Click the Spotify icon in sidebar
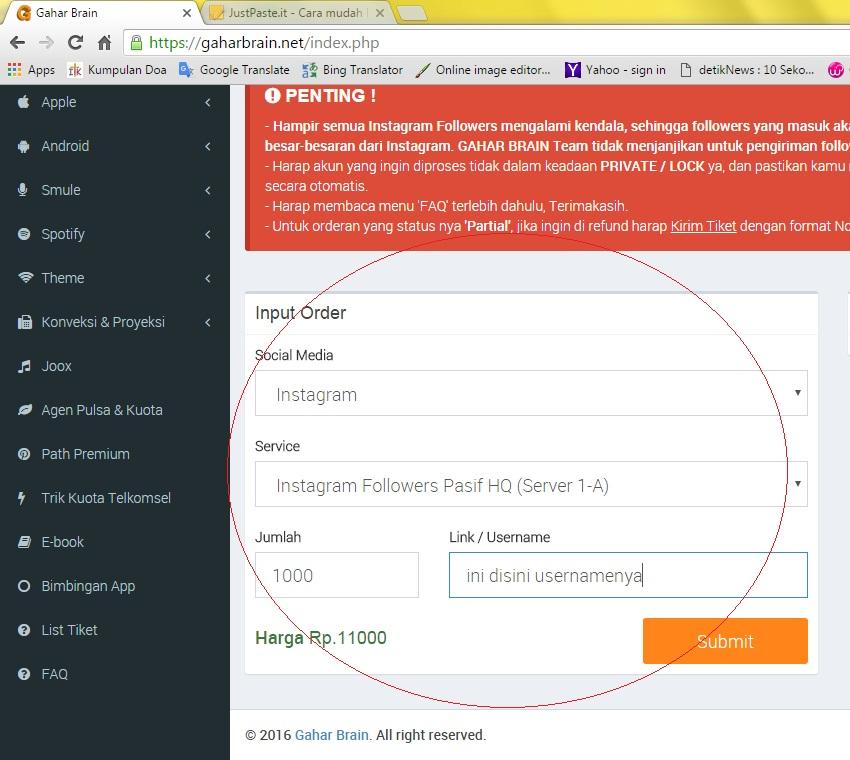Screen dimensions: 850x760 click(x=24, y=234)
